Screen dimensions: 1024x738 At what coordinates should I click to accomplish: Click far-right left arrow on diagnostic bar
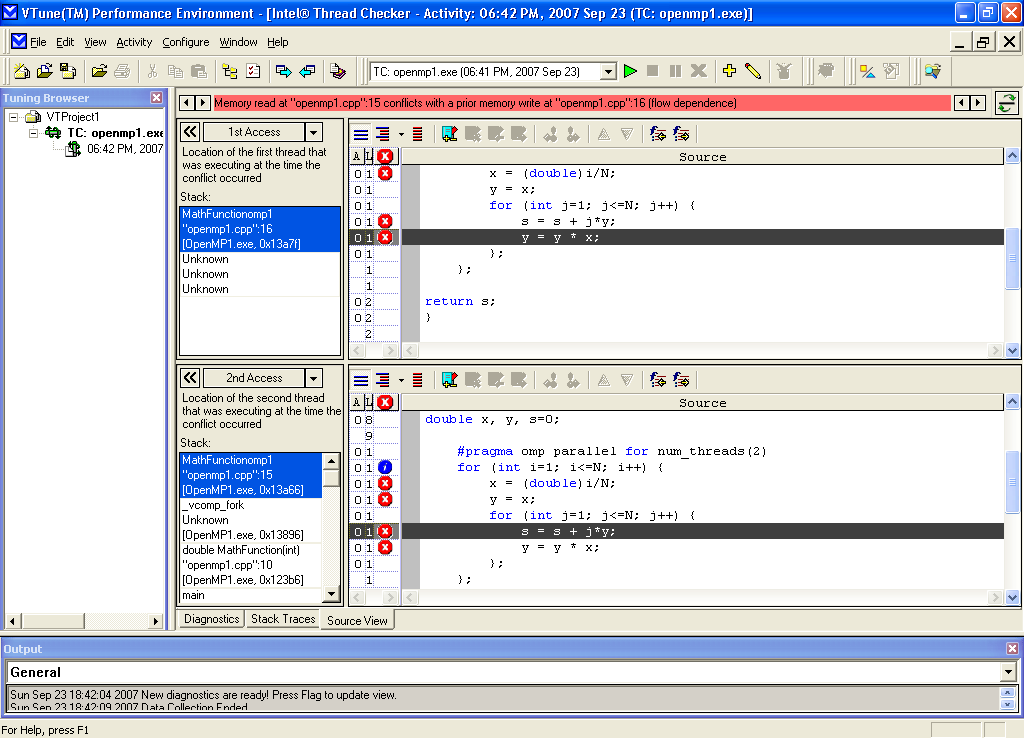pyautogui.click(x=962, y=103)
